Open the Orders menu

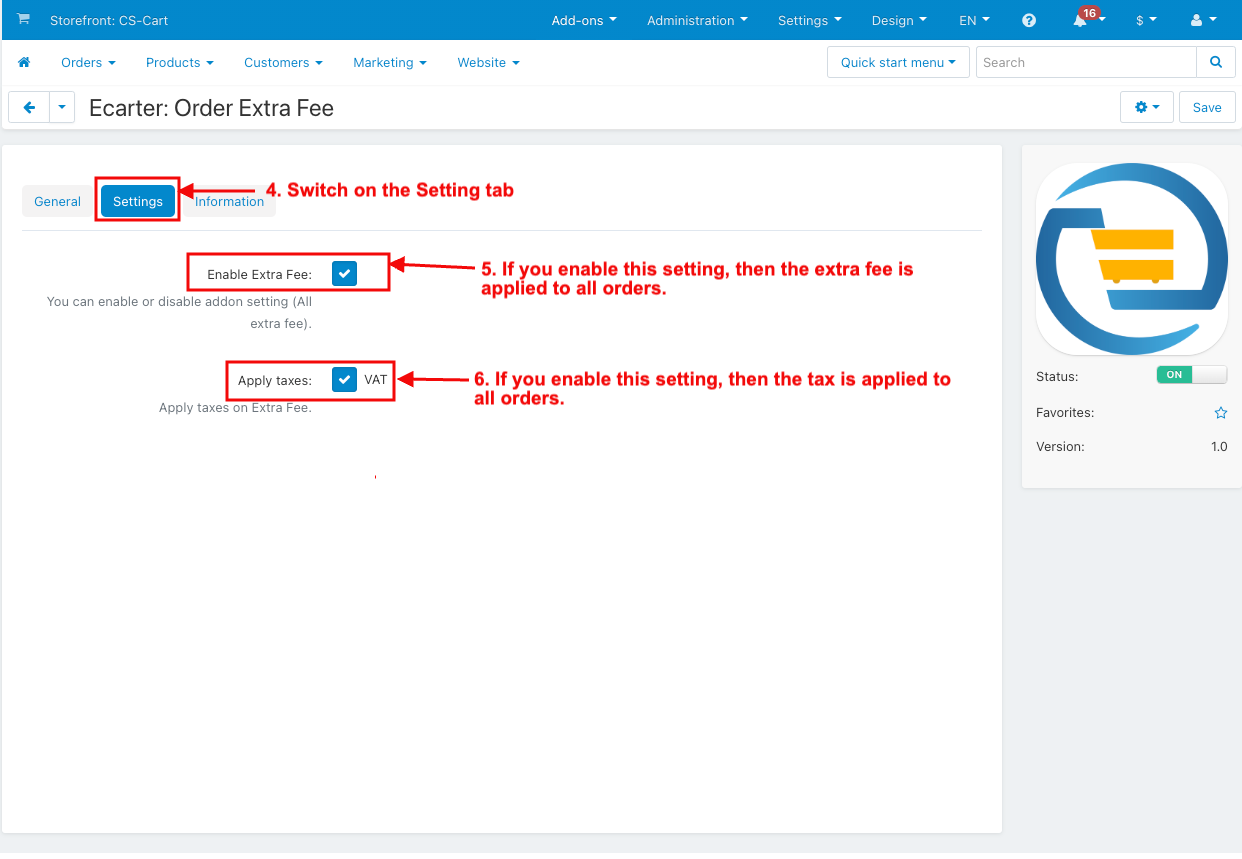pos(88,62)
